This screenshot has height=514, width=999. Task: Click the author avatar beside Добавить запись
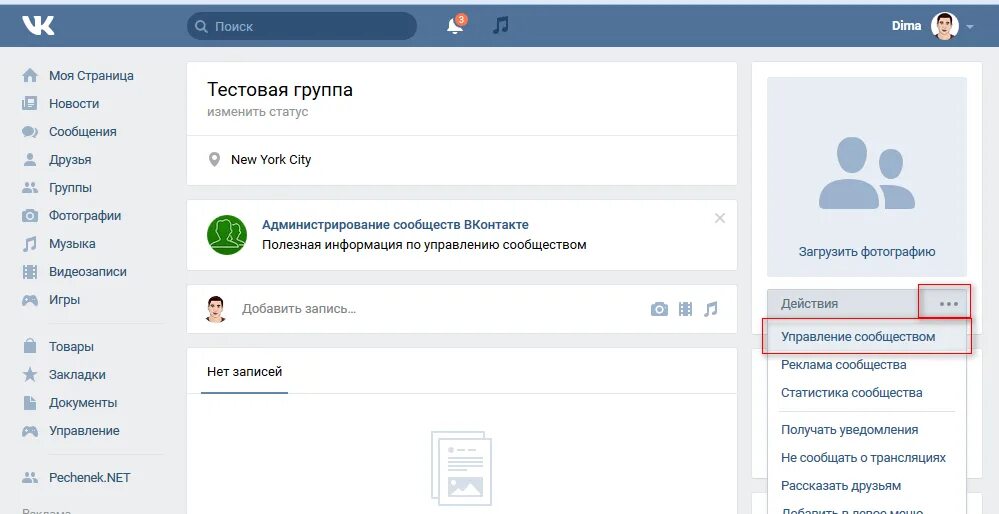point(217,310)
